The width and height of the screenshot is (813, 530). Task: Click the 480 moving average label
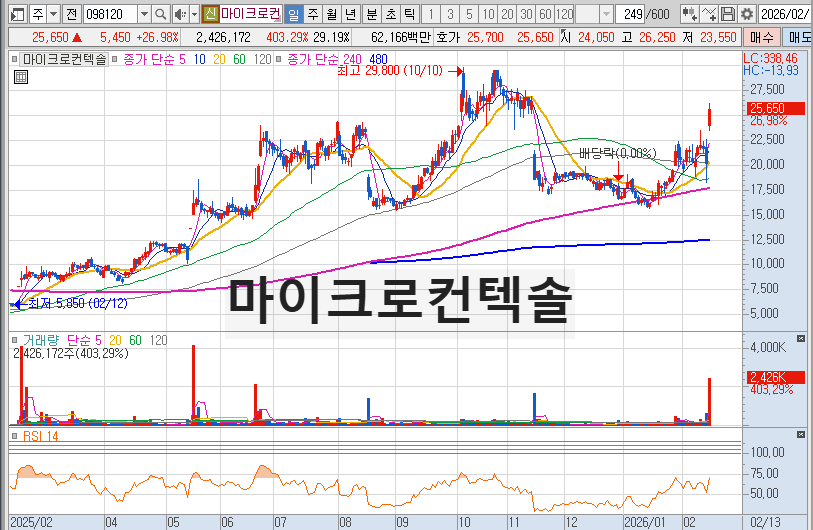click(x=378, y=60)
